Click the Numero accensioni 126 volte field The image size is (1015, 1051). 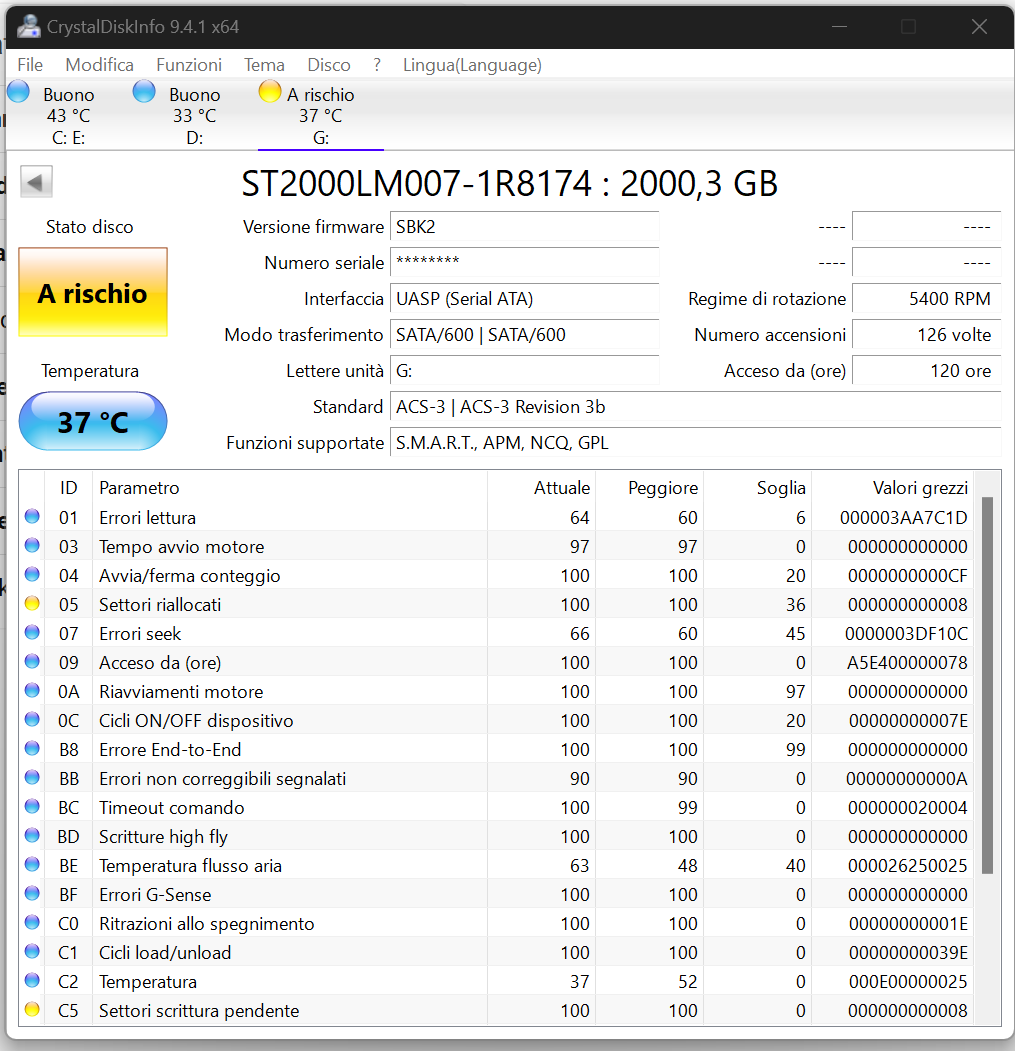coord(927,334)
